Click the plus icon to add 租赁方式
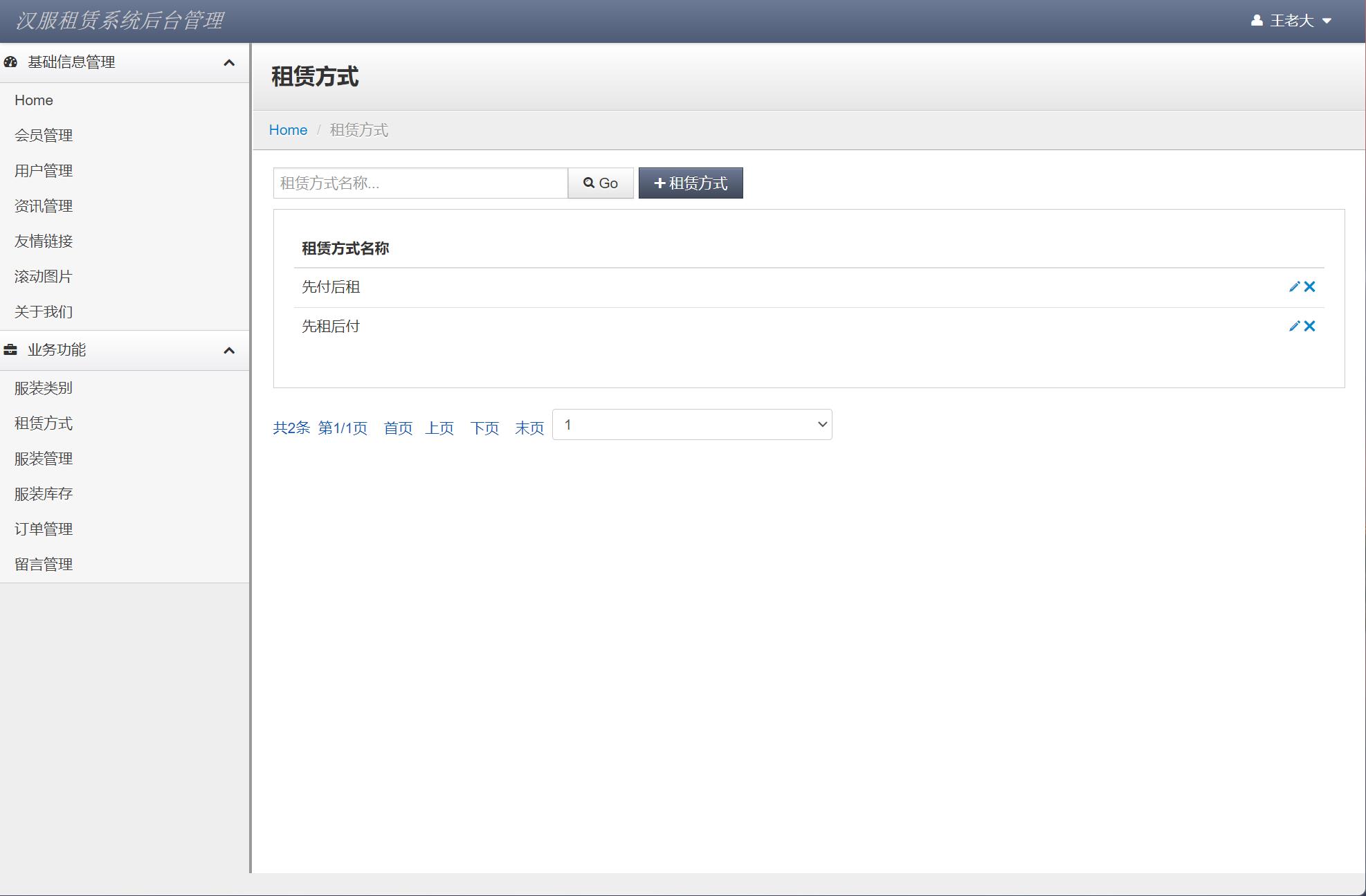Viewport: 1366px width, 896px height. point(660,183)
